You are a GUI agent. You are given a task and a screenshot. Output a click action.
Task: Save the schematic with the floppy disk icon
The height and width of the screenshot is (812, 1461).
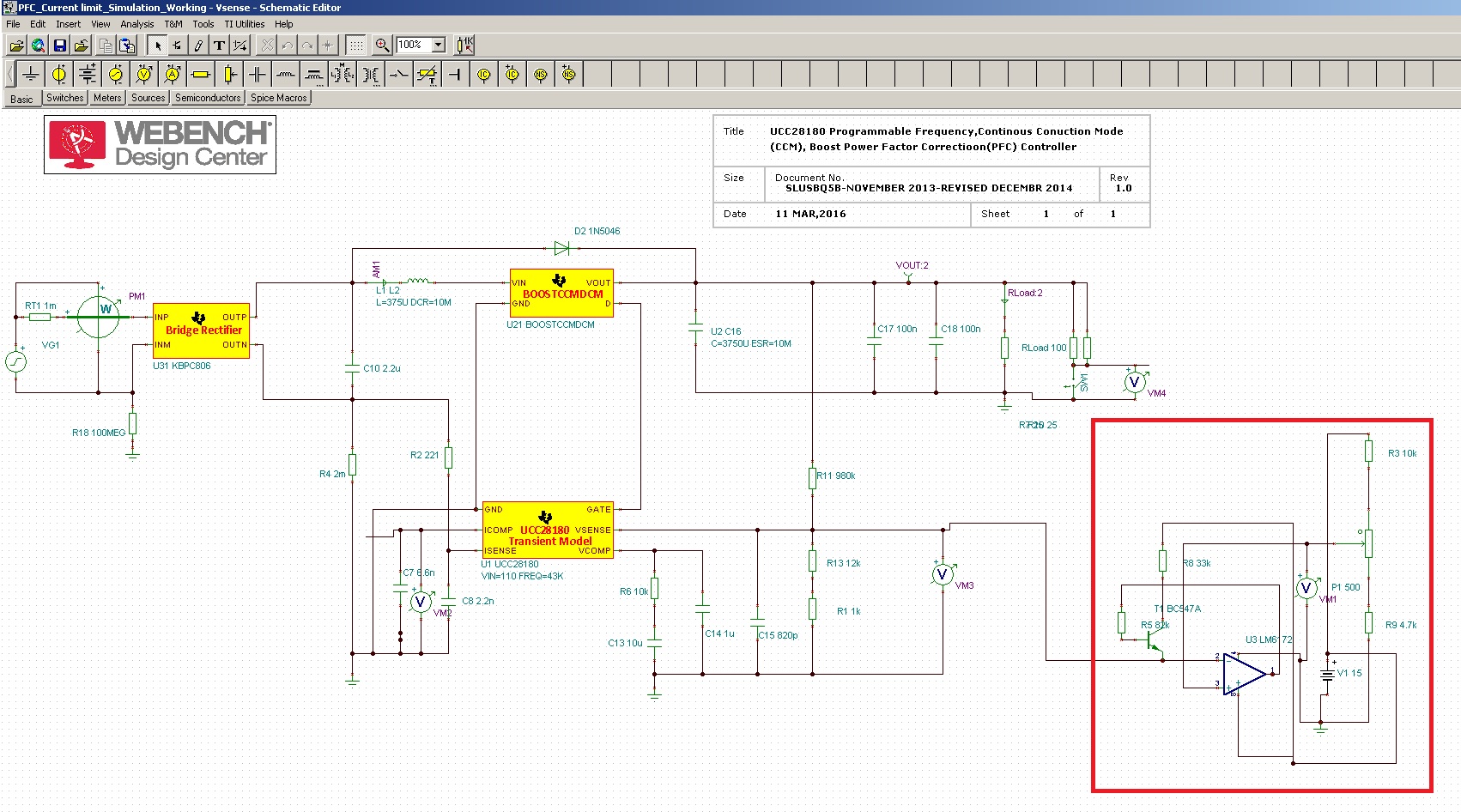[x=60, y=45]
